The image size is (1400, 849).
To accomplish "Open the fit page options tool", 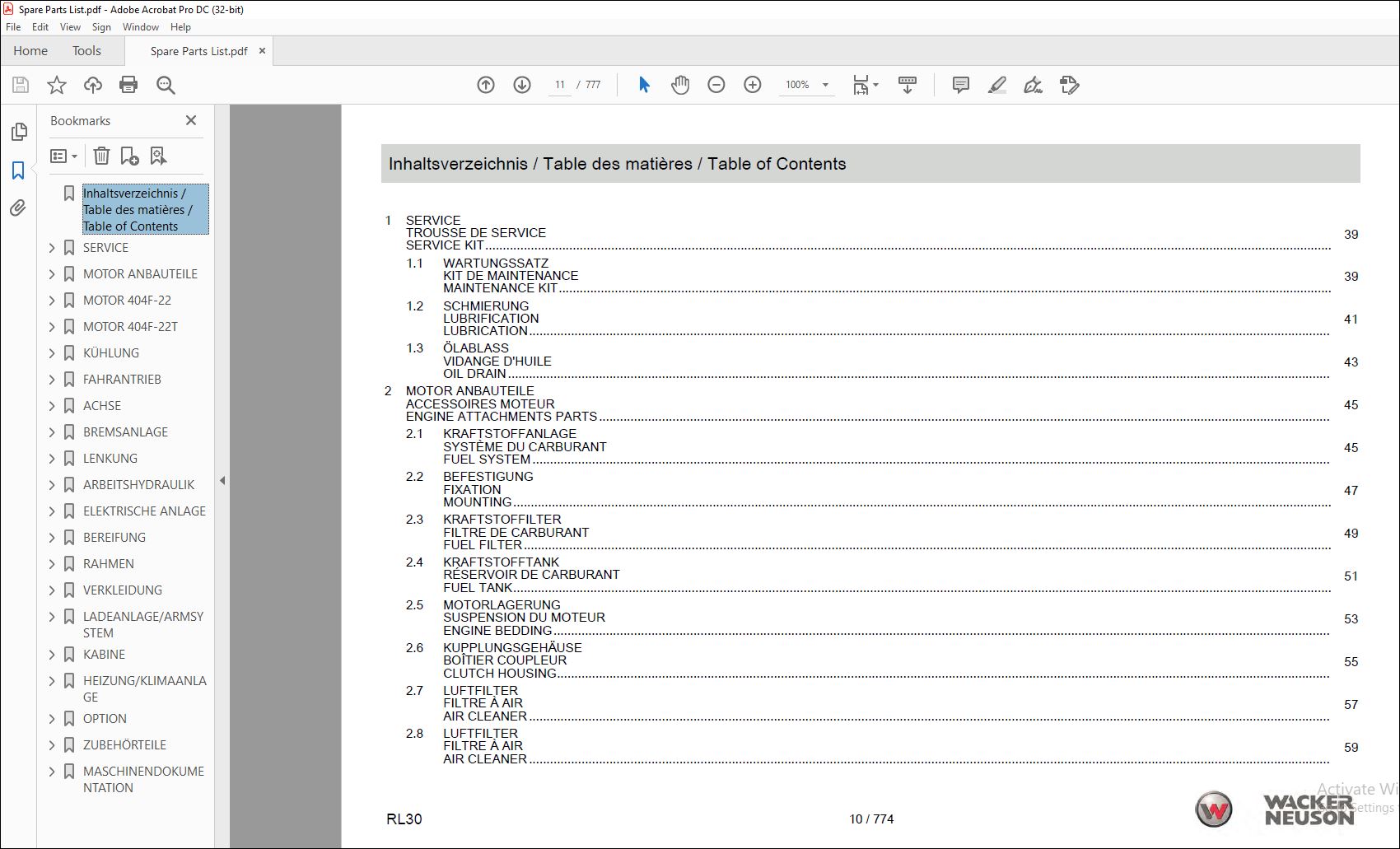I will pyautogui.click(x=865, y=85).
